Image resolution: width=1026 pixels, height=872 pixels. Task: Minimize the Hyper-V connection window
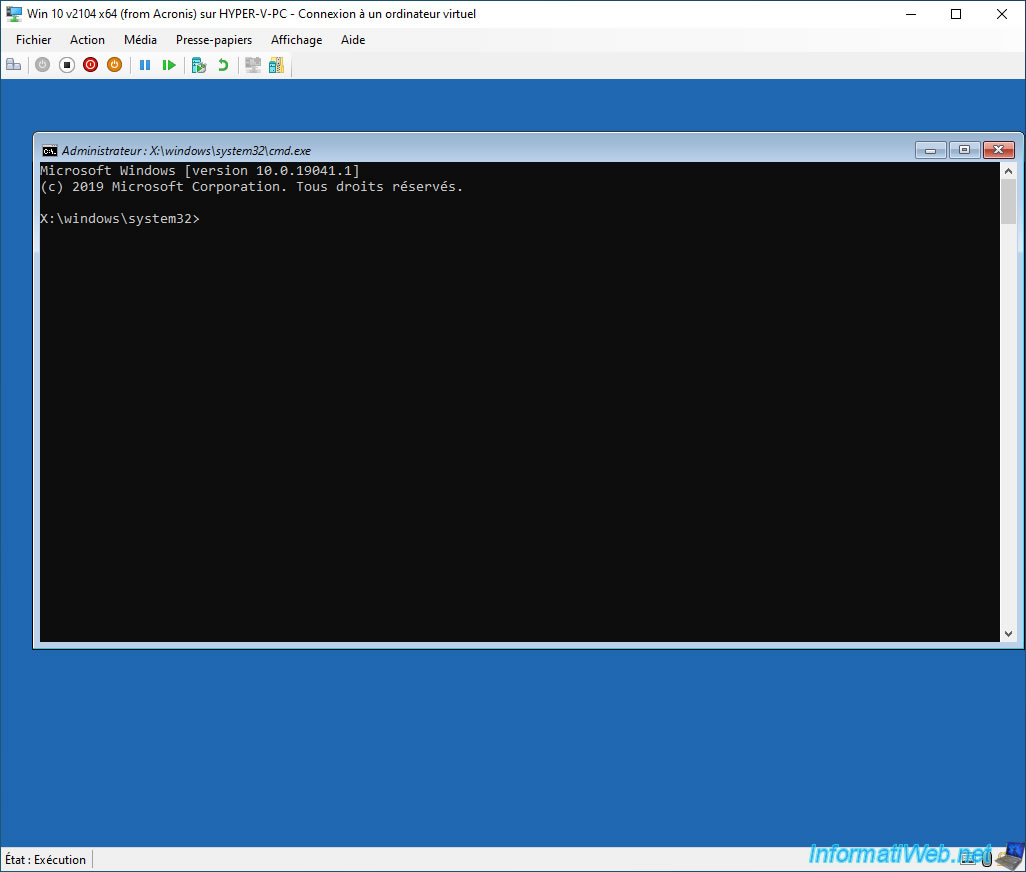pos(911,14)
